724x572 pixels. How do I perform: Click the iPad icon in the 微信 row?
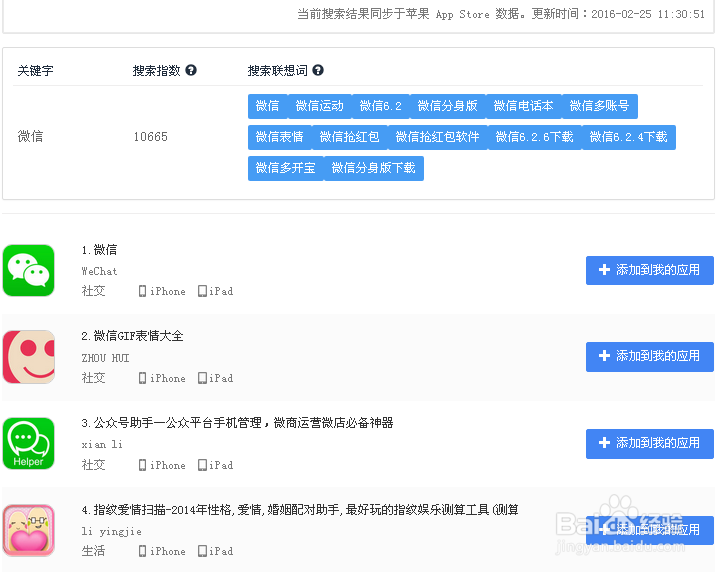click(x=202, y=291)
